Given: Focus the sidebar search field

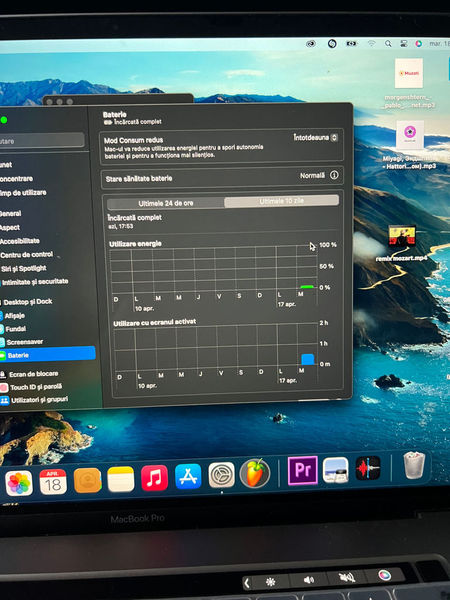Looking at the screenshot, I should [x=42, y=140].
